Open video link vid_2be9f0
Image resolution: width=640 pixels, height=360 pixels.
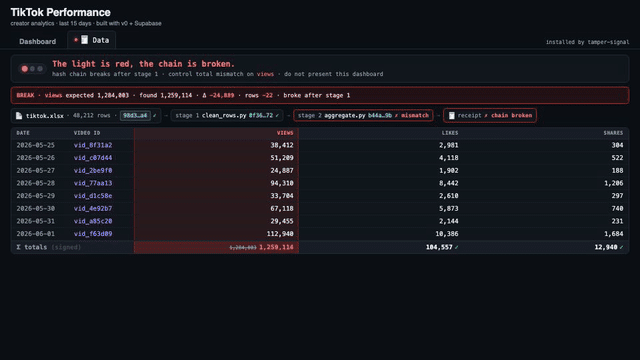(x=93, y=170)
